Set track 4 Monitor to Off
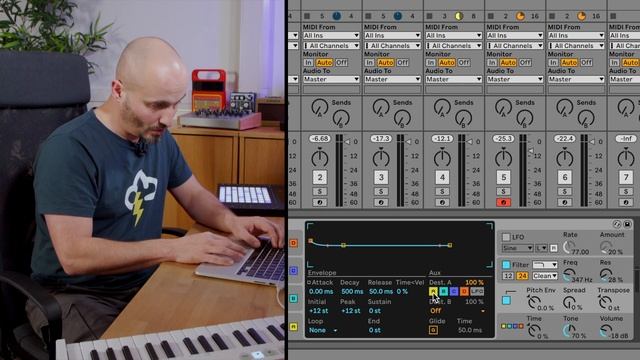The height and width of the screenshot is (360, 640). [464, 62]
